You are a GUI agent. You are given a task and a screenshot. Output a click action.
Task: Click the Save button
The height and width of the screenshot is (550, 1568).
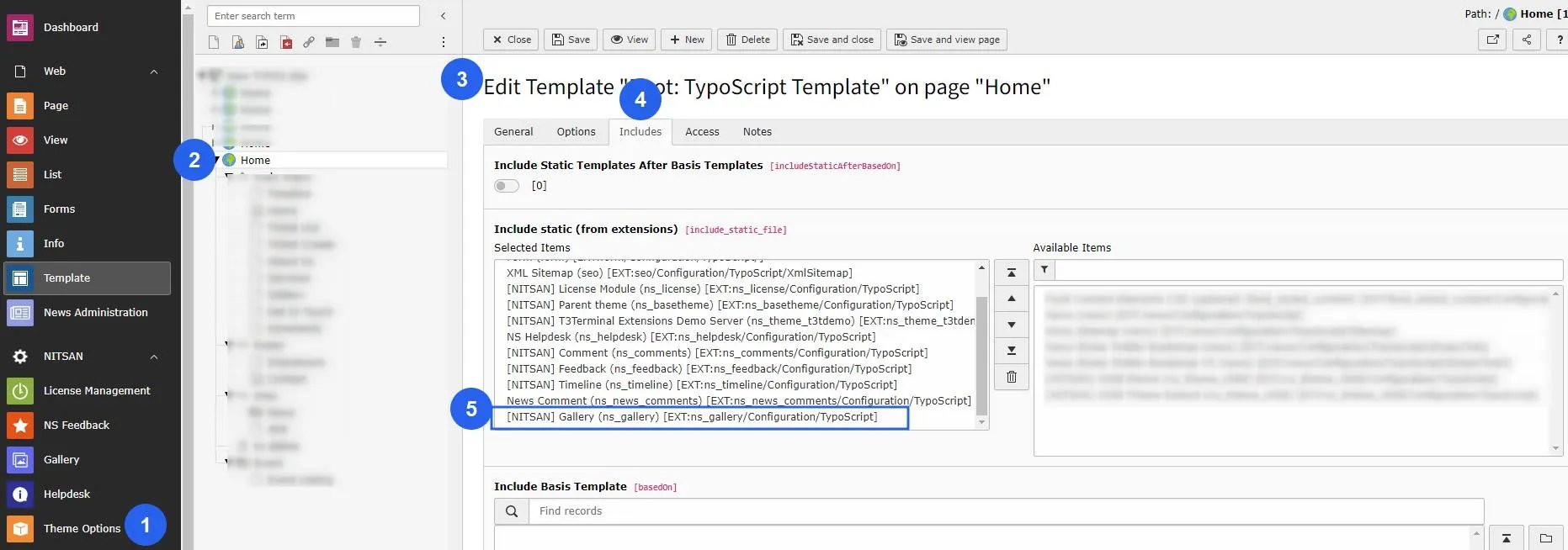pos(571,40)
